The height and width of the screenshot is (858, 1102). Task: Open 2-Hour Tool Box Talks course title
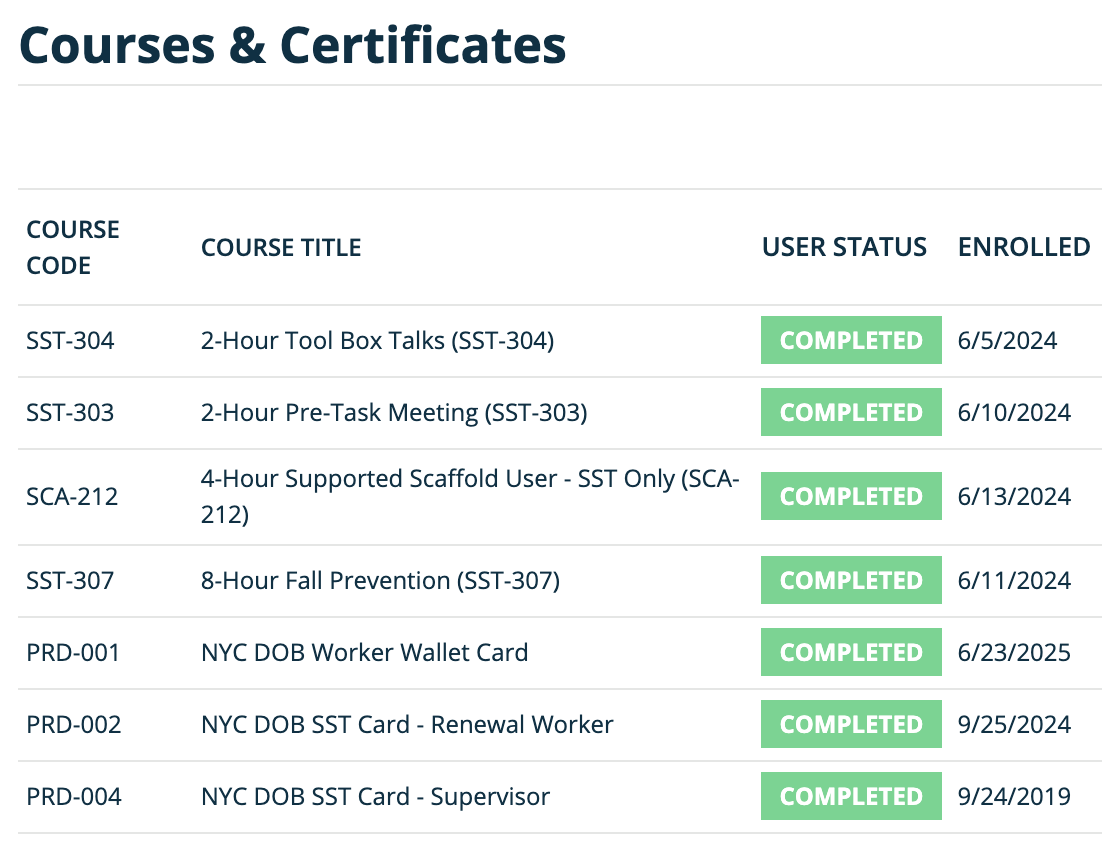377,341
